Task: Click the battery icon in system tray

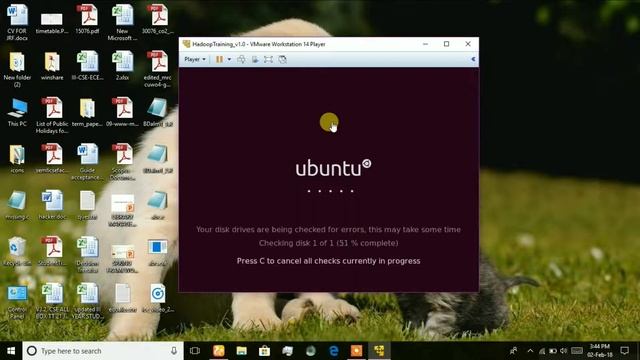Action: click(x=553, y=351)
